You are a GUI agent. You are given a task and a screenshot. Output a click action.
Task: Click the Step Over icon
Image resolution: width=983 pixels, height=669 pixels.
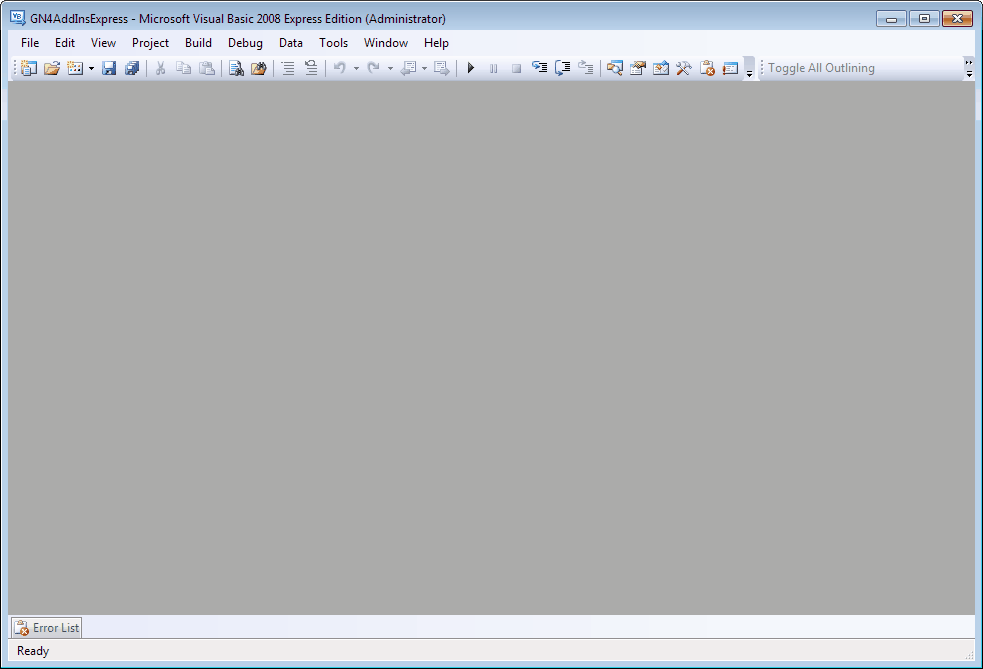pos(562,68)
